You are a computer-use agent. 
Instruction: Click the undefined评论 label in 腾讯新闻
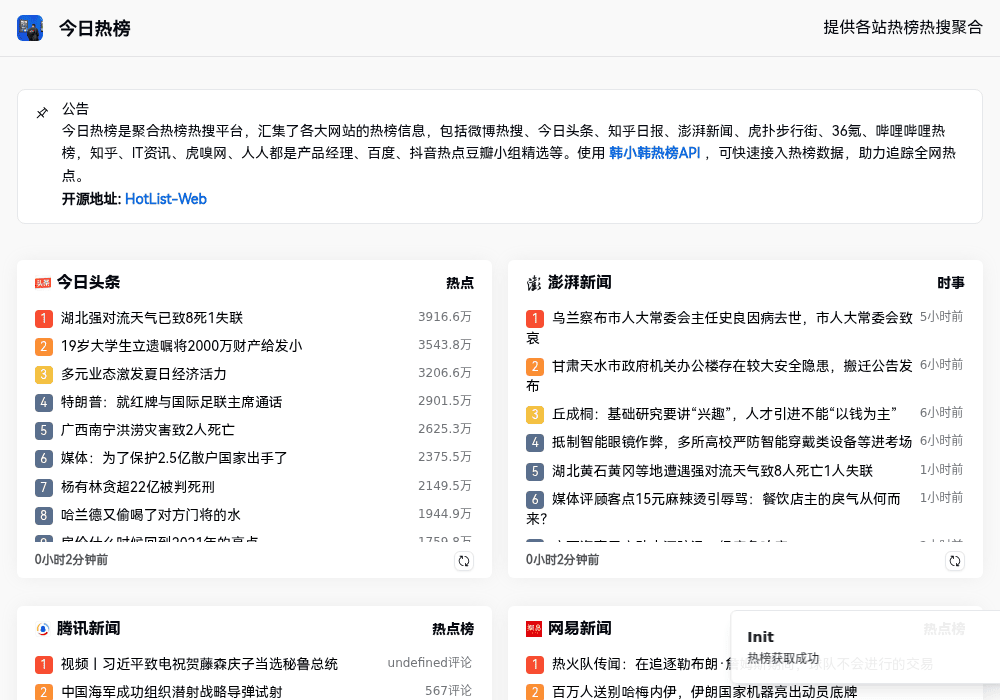pyautogui.click(x=430, y=663)
